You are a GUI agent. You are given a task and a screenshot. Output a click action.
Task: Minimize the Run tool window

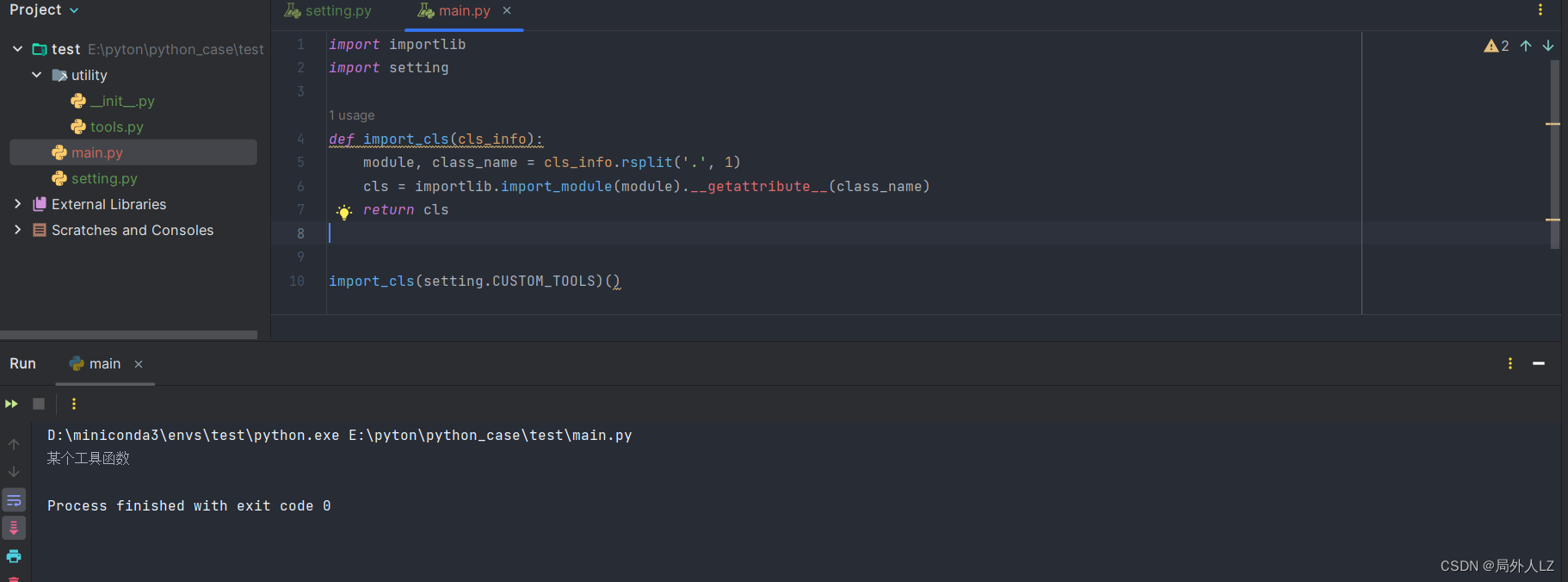pyautogui.click(x=1539, y=364)
